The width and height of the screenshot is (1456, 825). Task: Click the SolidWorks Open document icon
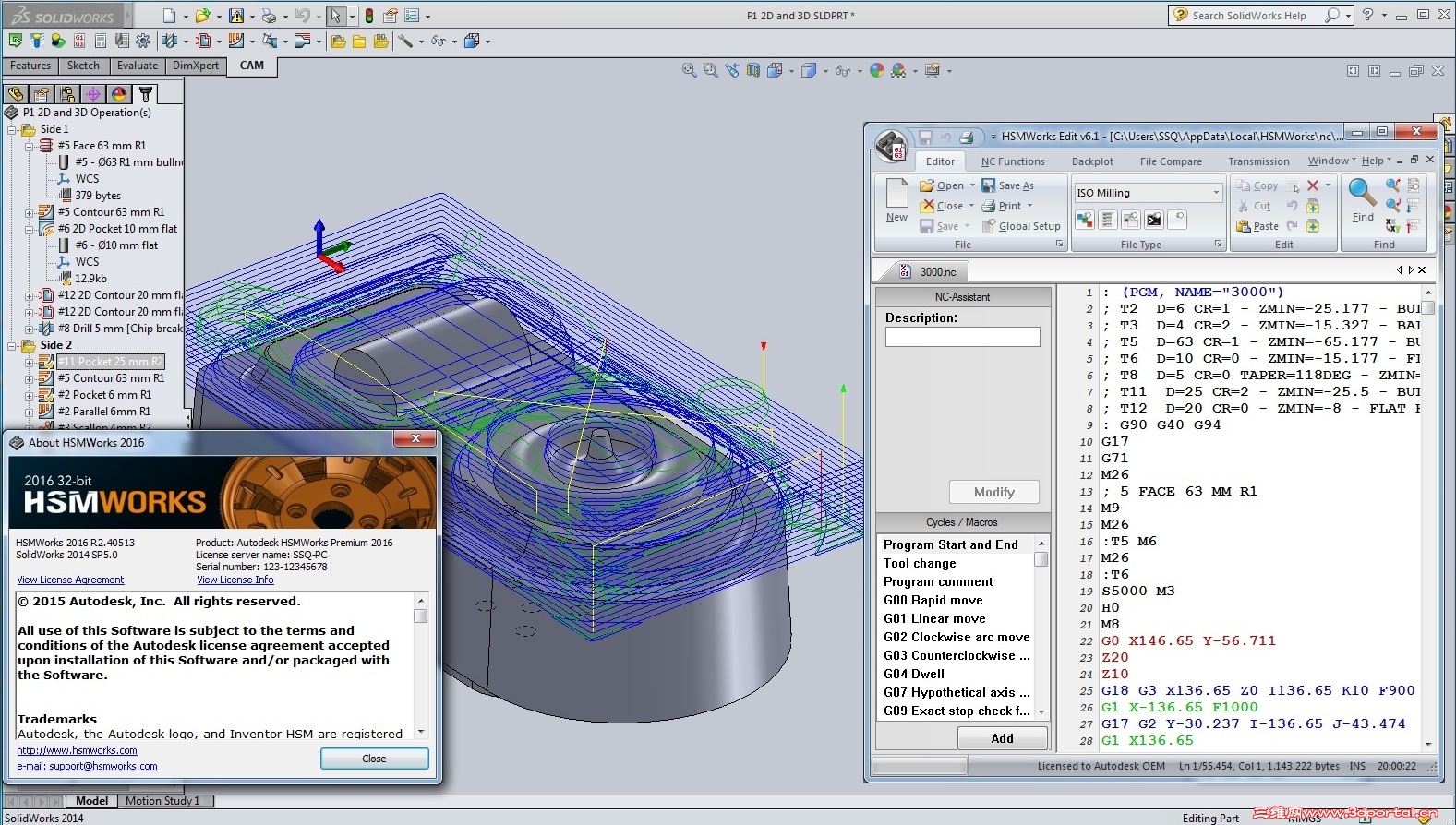tap(202, 16)
